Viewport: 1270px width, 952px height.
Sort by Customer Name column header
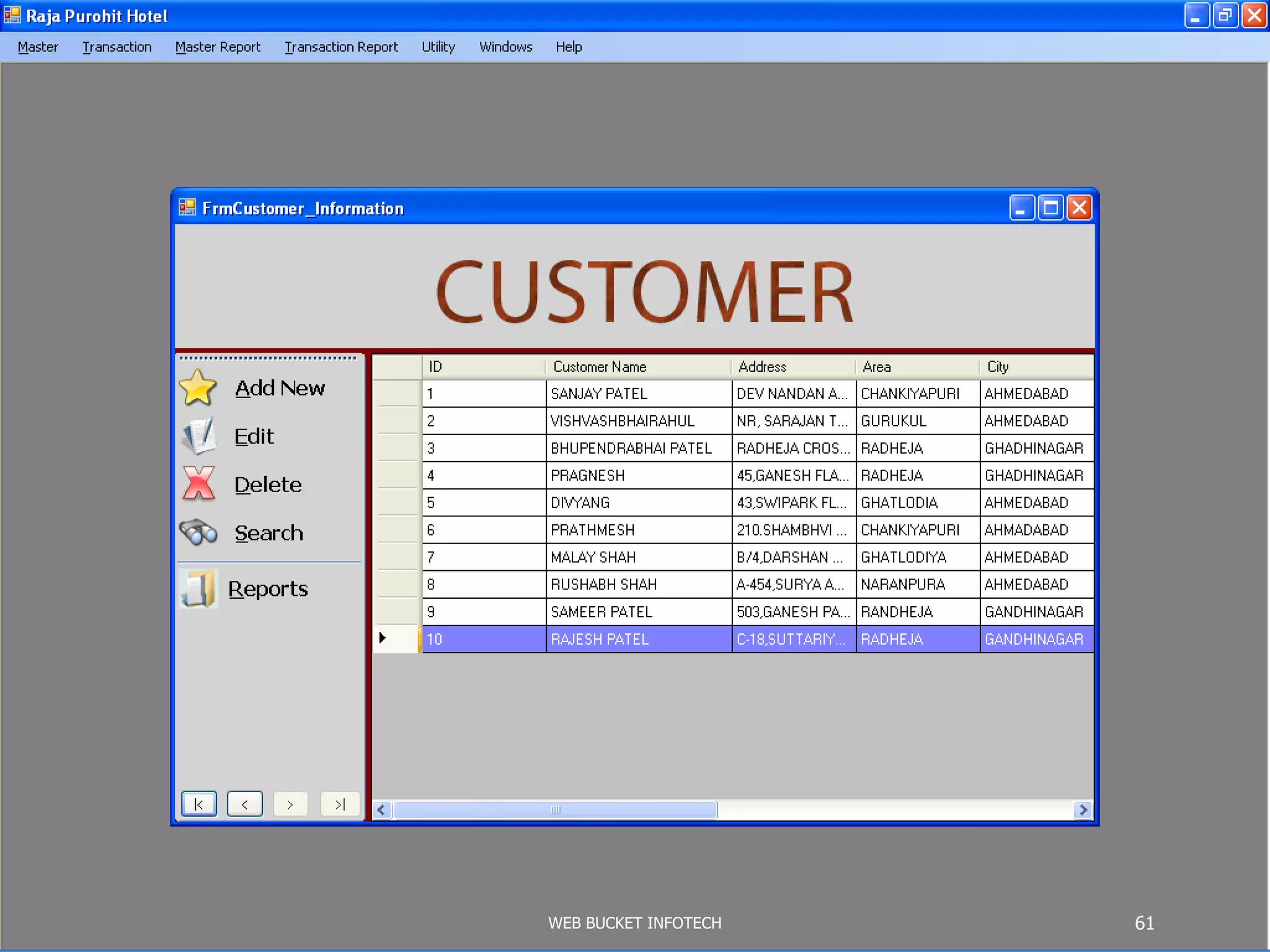(639, 367)
